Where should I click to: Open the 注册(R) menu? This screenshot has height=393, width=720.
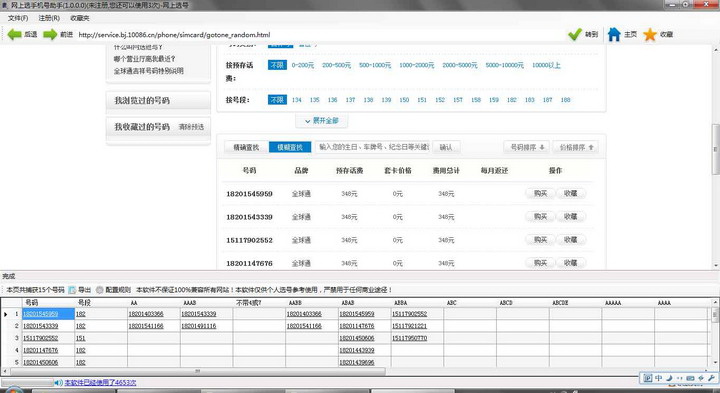49,18
